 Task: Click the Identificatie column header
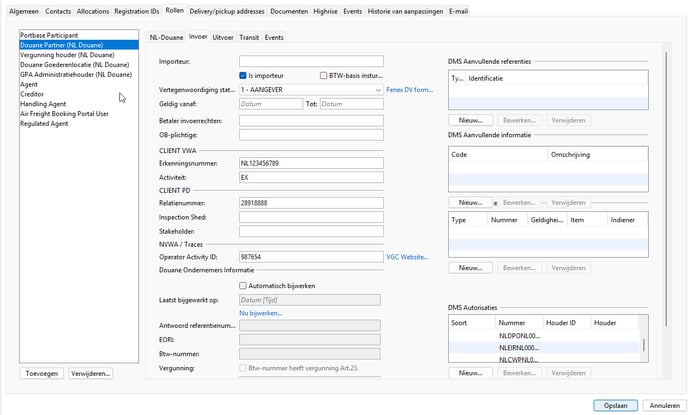(x=556, y=79)
